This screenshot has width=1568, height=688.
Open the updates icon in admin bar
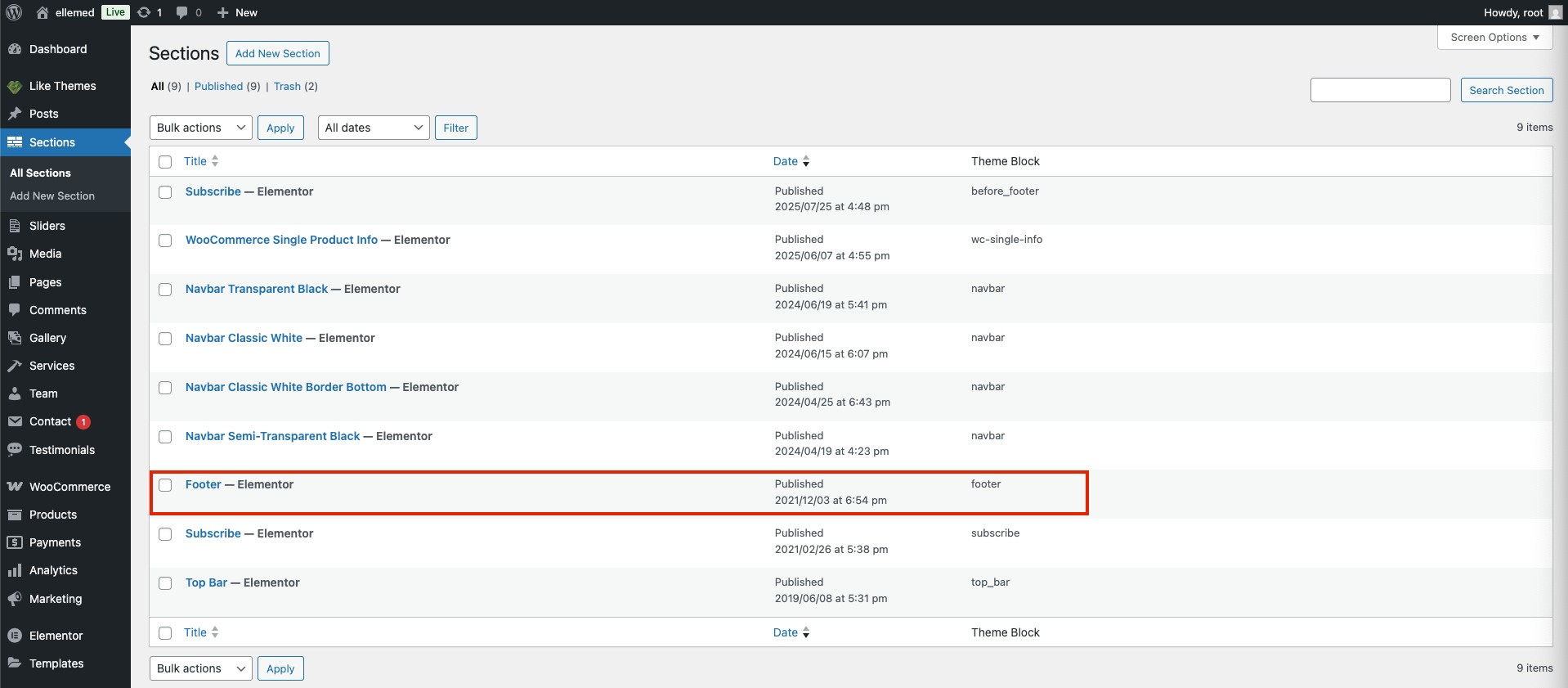pos(144,12)
